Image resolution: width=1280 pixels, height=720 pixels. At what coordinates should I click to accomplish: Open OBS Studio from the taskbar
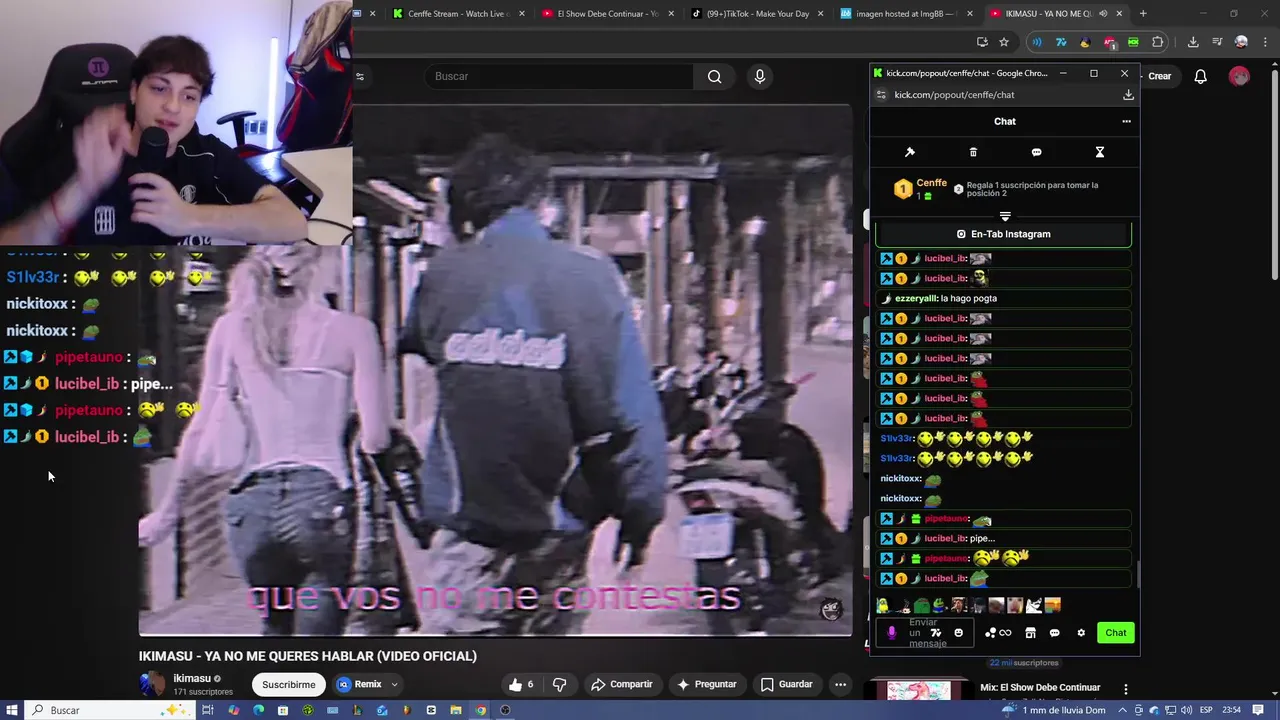tap(505, 710)
